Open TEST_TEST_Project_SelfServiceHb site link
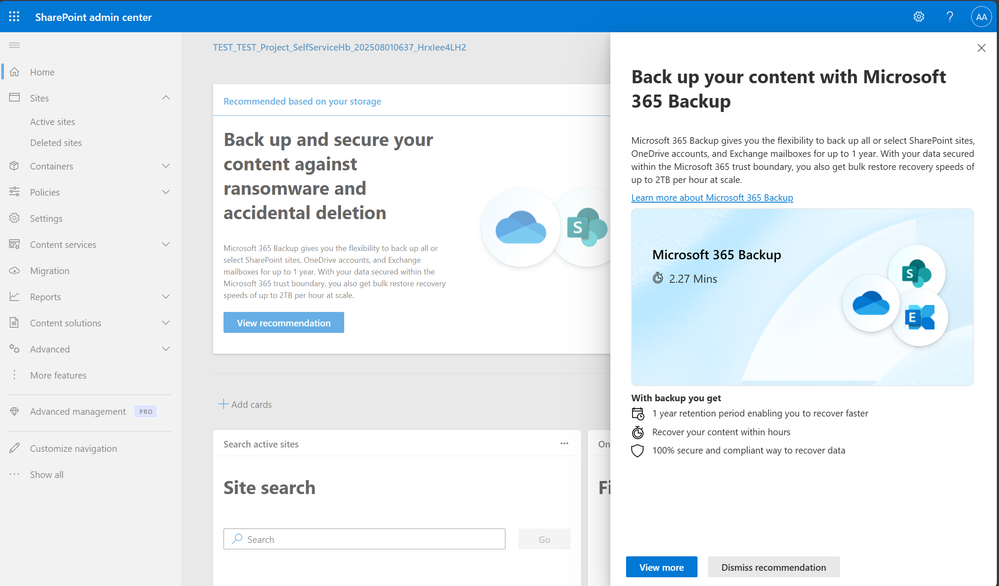Image resolution: width=999 pixels, height=586 pixels. click(340, 47)
